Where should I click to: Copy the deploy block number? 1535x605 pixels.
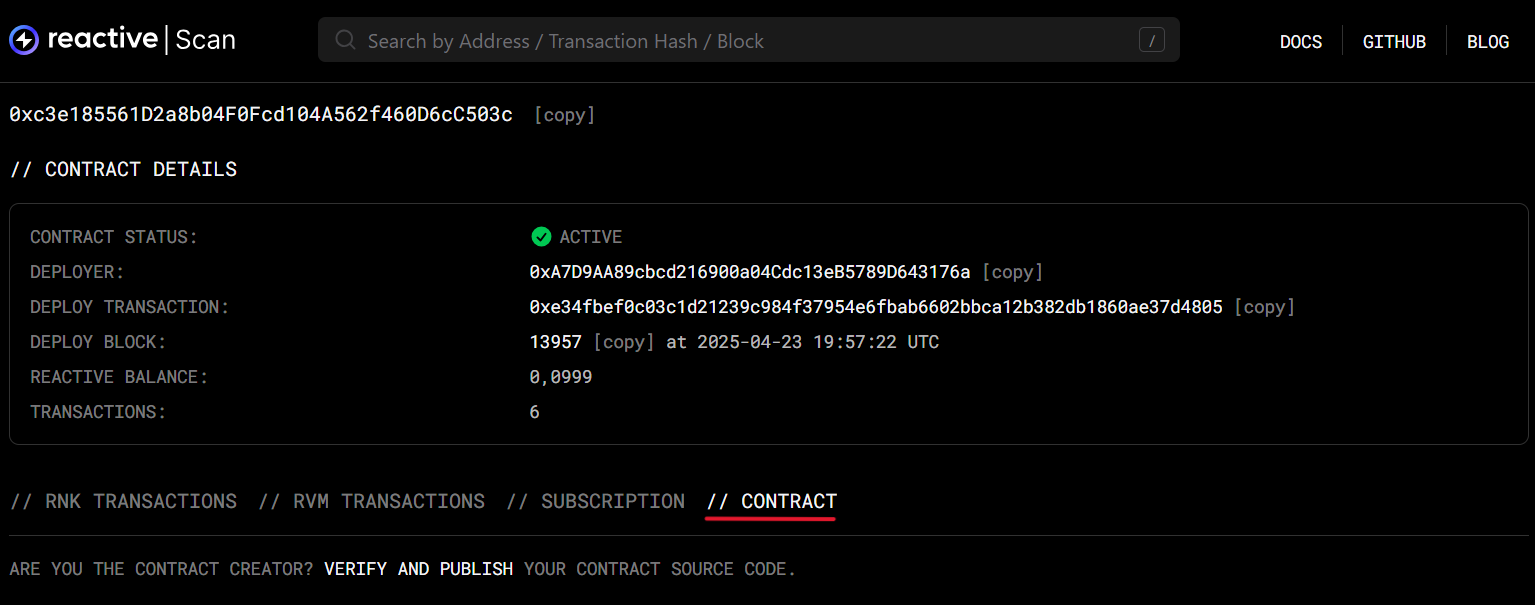(624, 342)
